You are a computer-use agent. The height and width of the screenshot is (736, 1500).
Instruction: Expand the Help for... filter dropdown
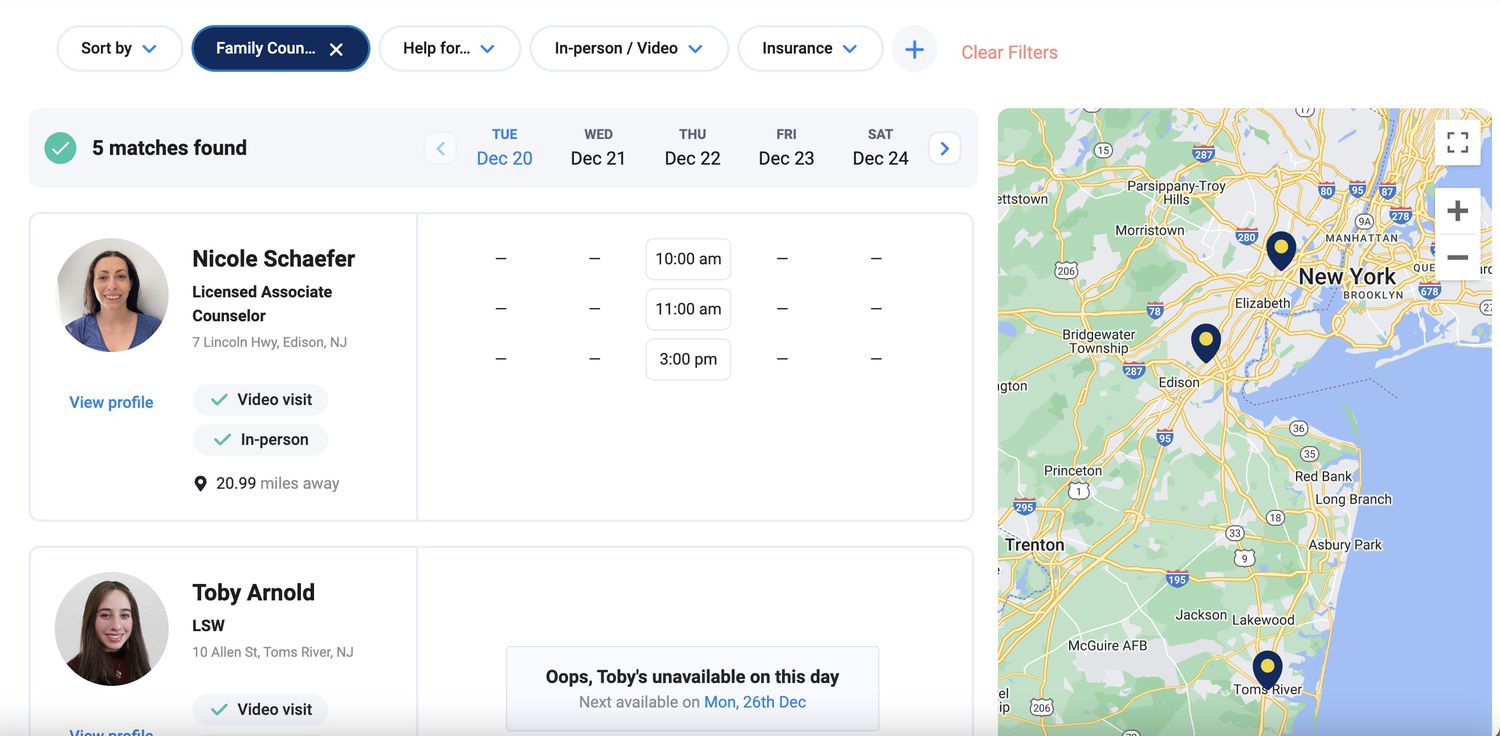pos(449,48)
